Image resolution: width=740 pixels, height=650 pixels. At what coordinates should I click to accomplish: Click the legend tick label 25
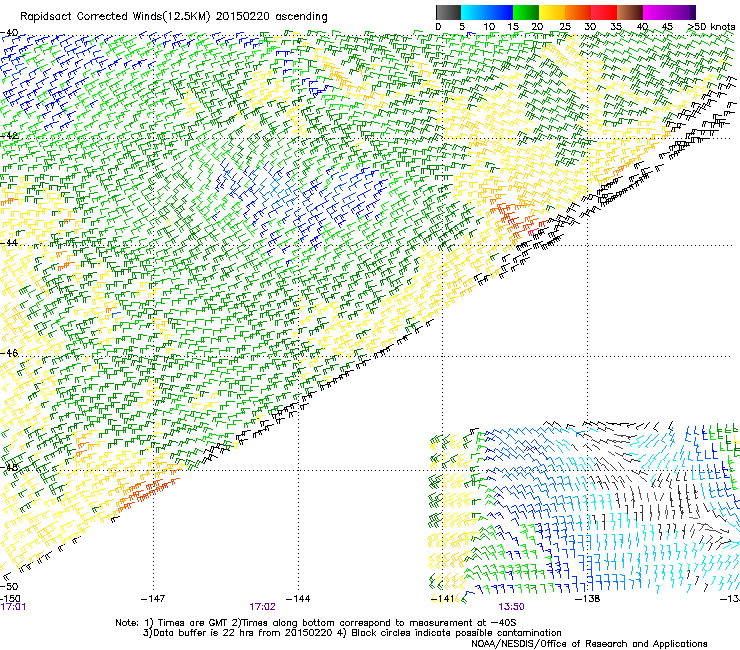tap(565, 27)
